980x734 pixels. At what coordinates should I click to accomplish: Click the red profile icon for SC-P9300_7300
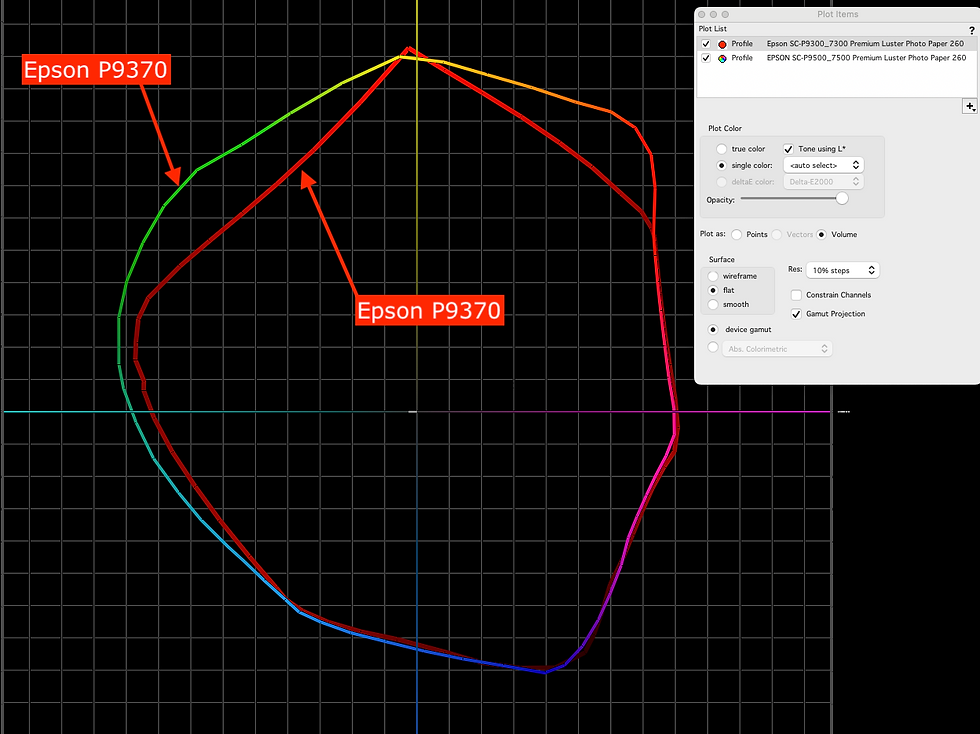point(722,44)
